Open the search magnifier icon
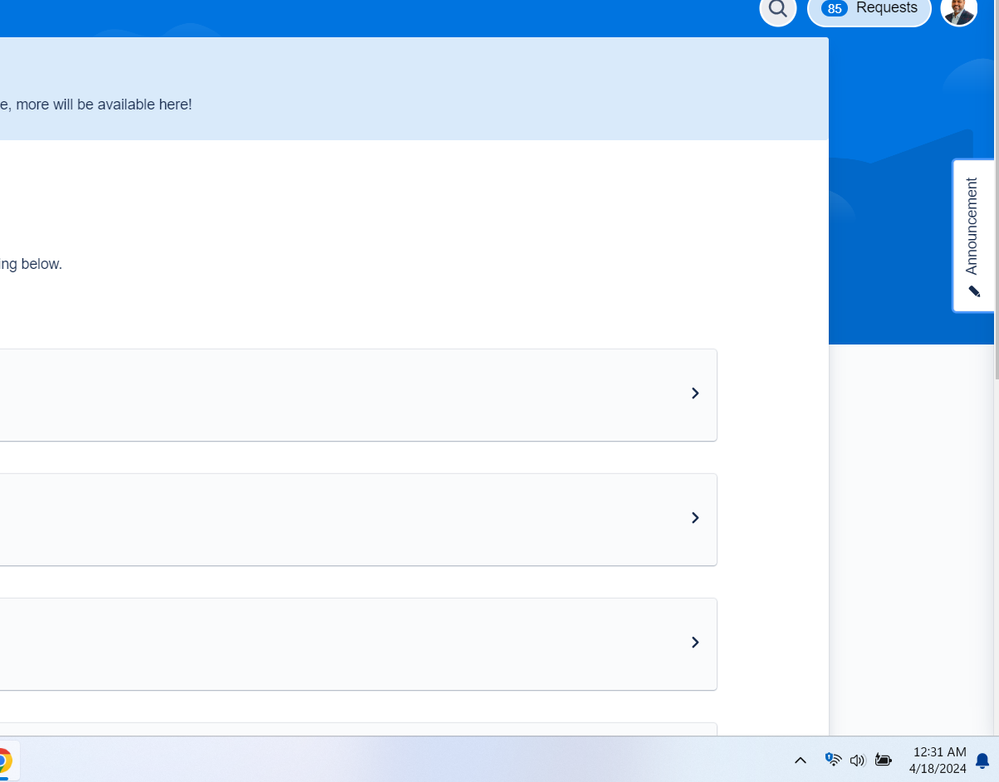Screen dimensions: 999x782 pyautogui.click(x=777, y=9)
